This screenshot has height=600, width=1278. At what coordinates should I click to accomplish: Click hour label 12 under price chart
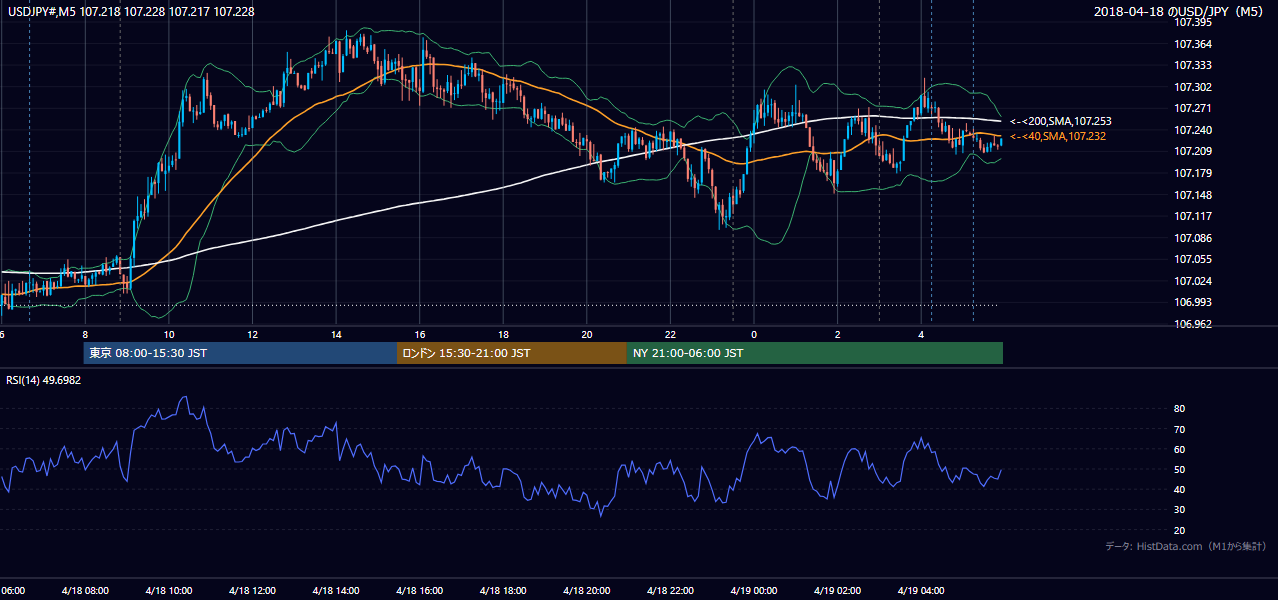[253, 335]
